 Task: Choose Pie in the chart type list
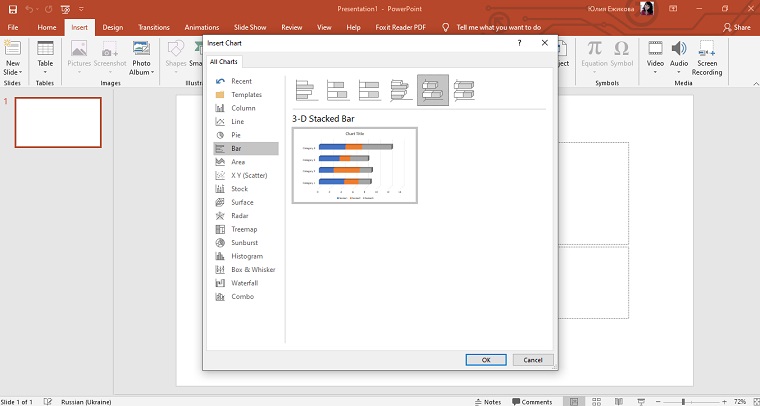click(237, 135)
